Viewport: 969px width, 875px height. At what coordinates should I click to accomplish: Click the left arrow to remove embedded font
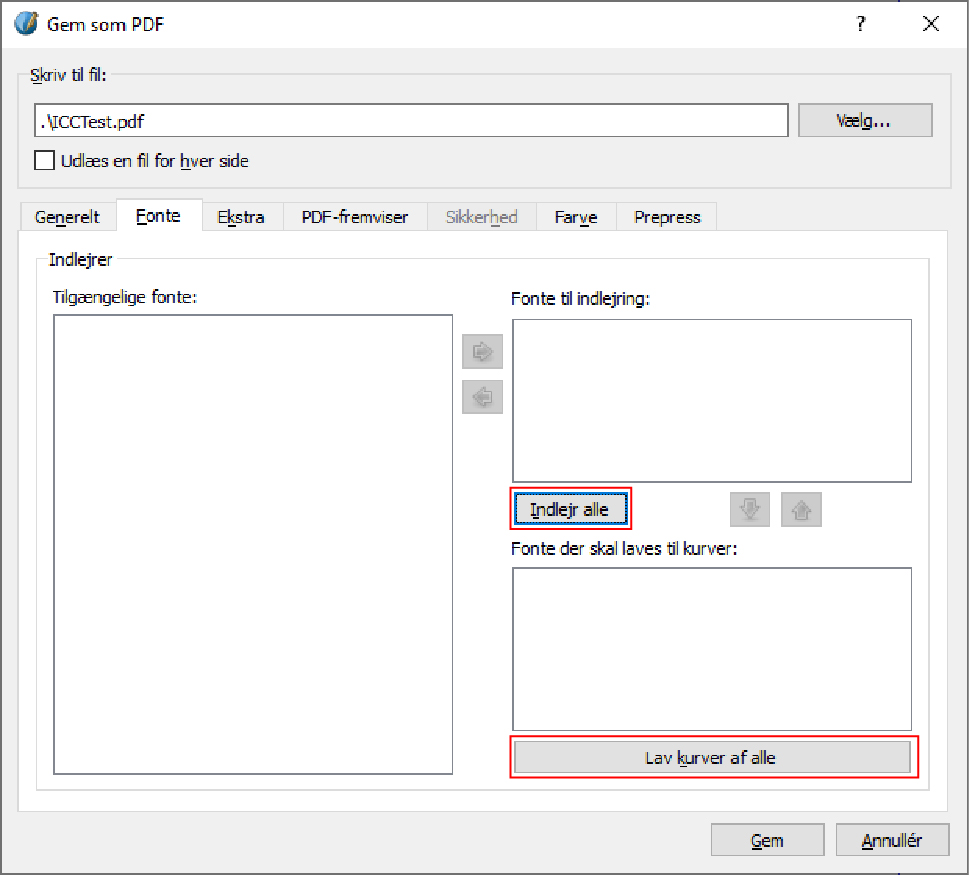click(482, 397)
